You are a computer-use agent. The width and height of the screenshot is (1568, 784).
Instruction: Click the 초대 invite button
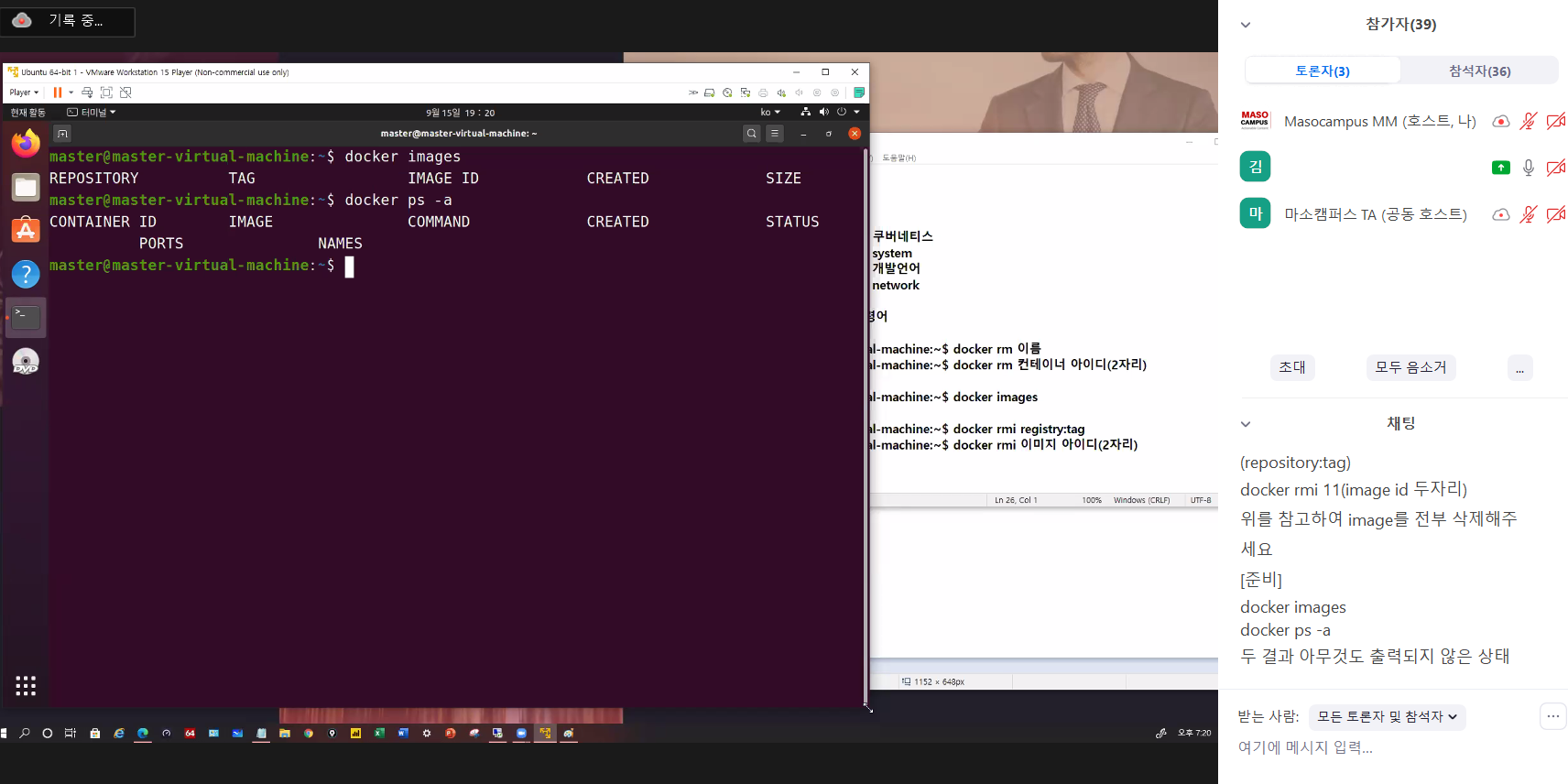tap(1292, 367)
